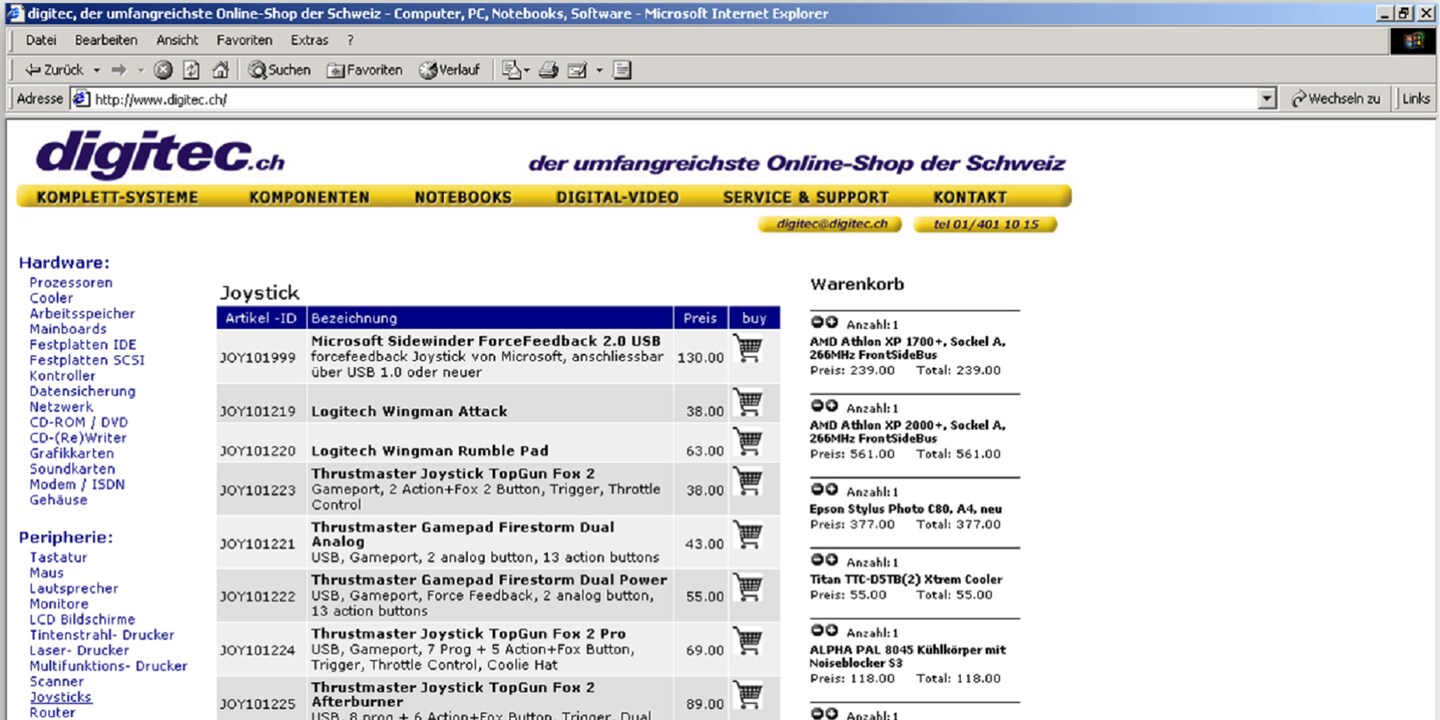Select the KOMPONENTEN navigation tab
Image resolution: width=1440 pixels, height=720 pixels.
309,197
